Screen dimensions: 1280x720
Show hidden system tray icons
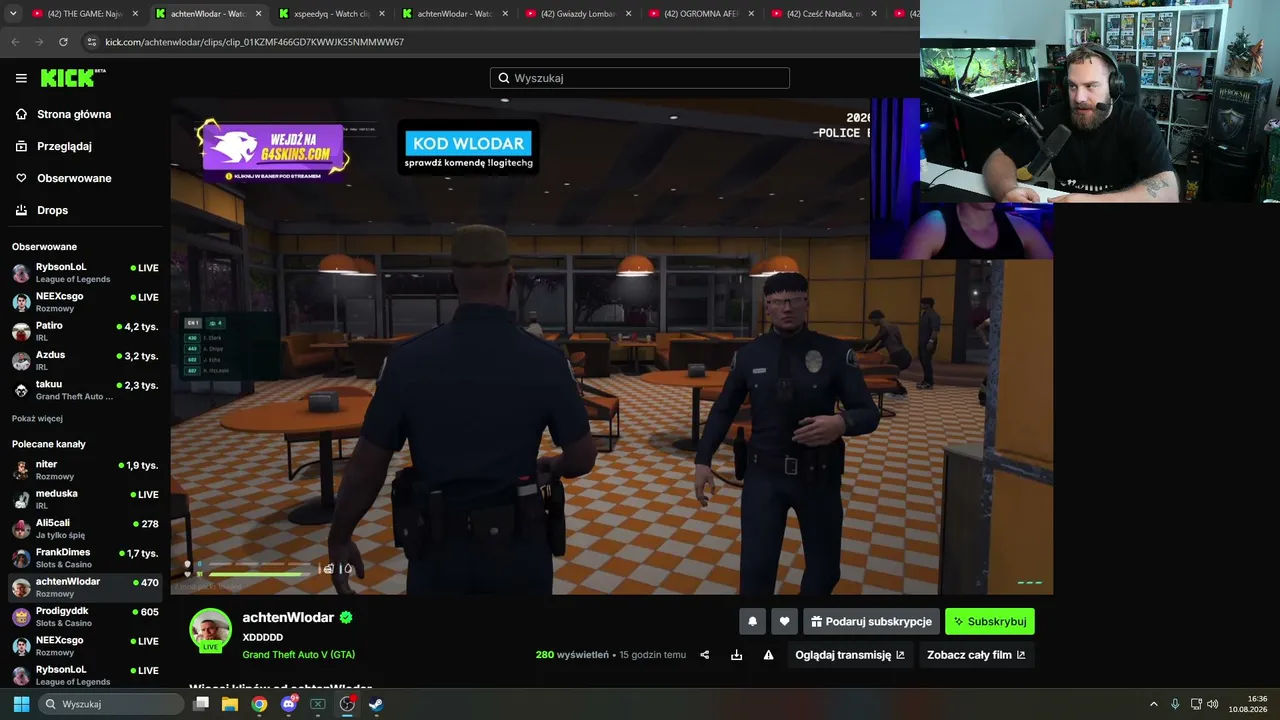tap(1153, 704)
